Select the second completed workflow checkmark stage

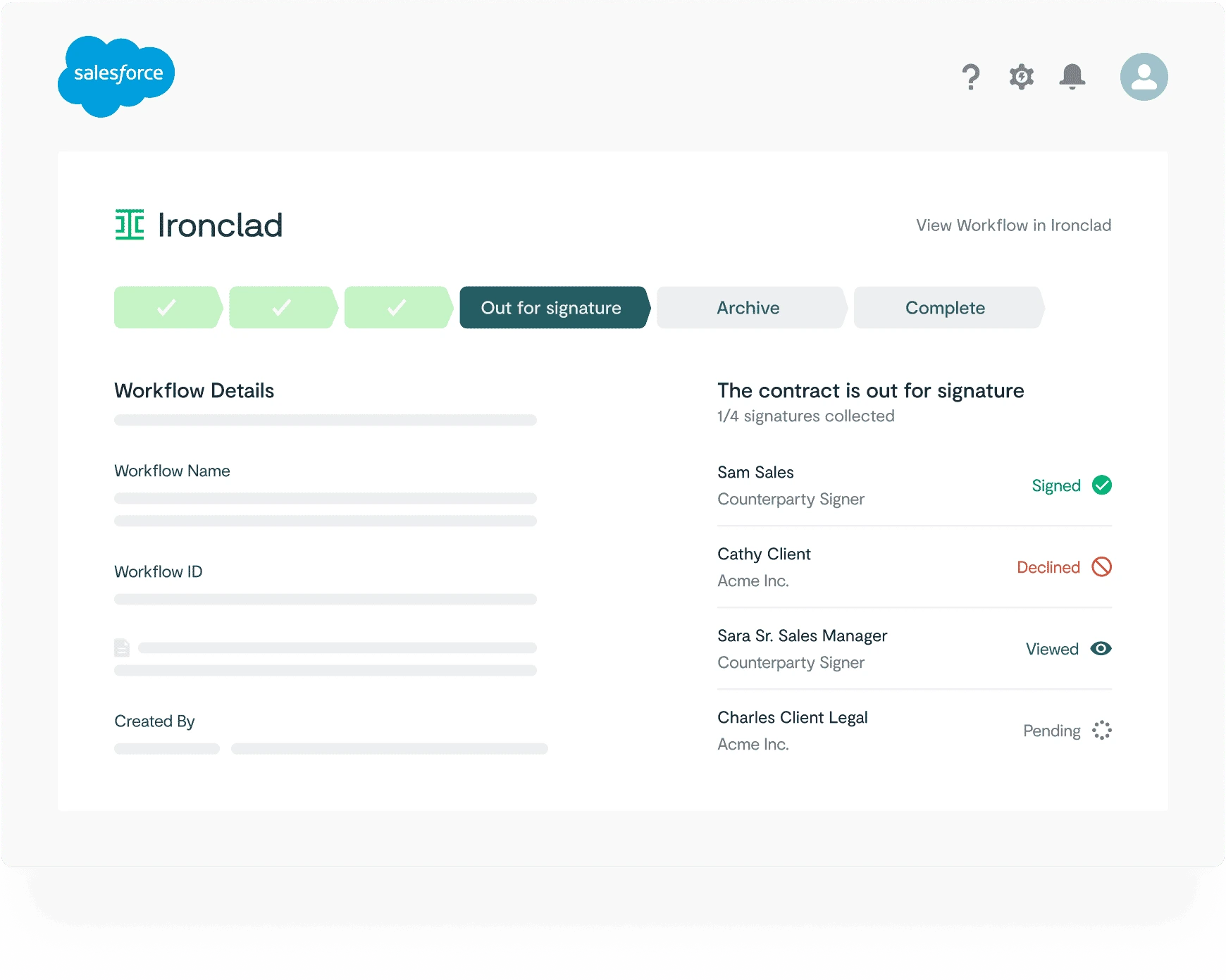282,307
